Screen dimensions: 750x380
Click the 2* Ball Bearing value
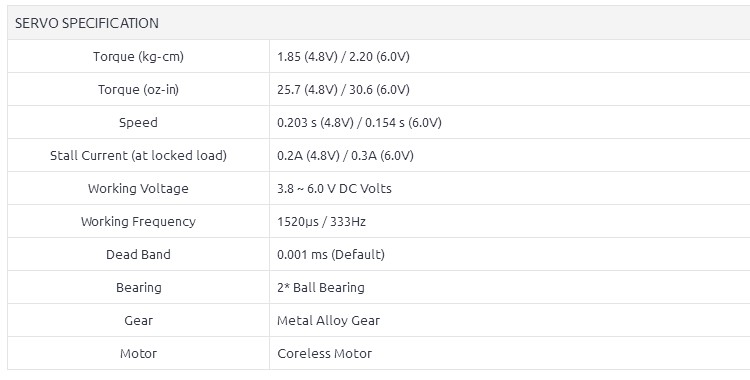(x=321, y=288)
